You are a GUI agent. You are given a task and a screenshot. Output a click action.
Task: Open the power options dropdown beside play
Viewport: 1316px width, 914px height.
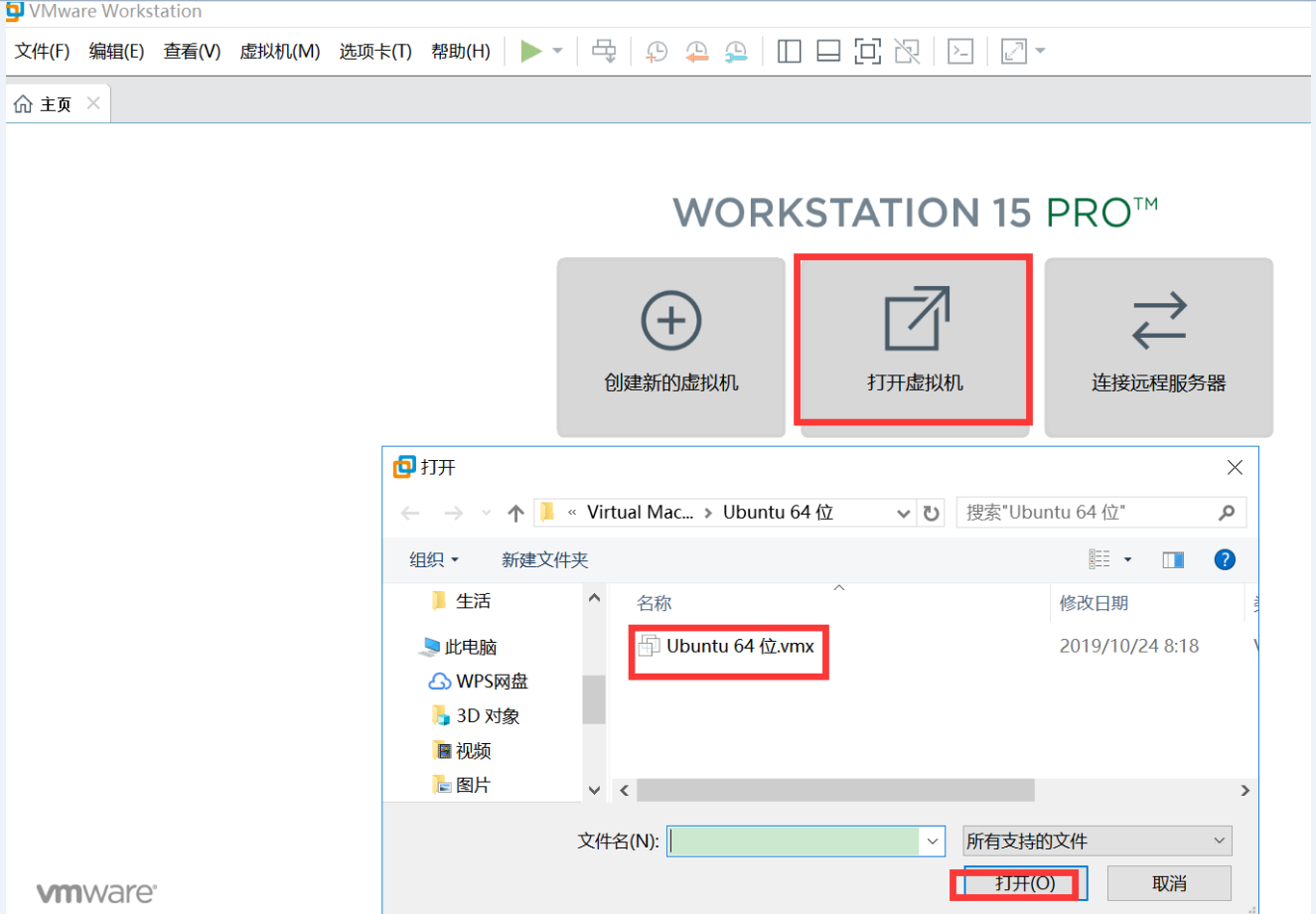tap(557, 51)
